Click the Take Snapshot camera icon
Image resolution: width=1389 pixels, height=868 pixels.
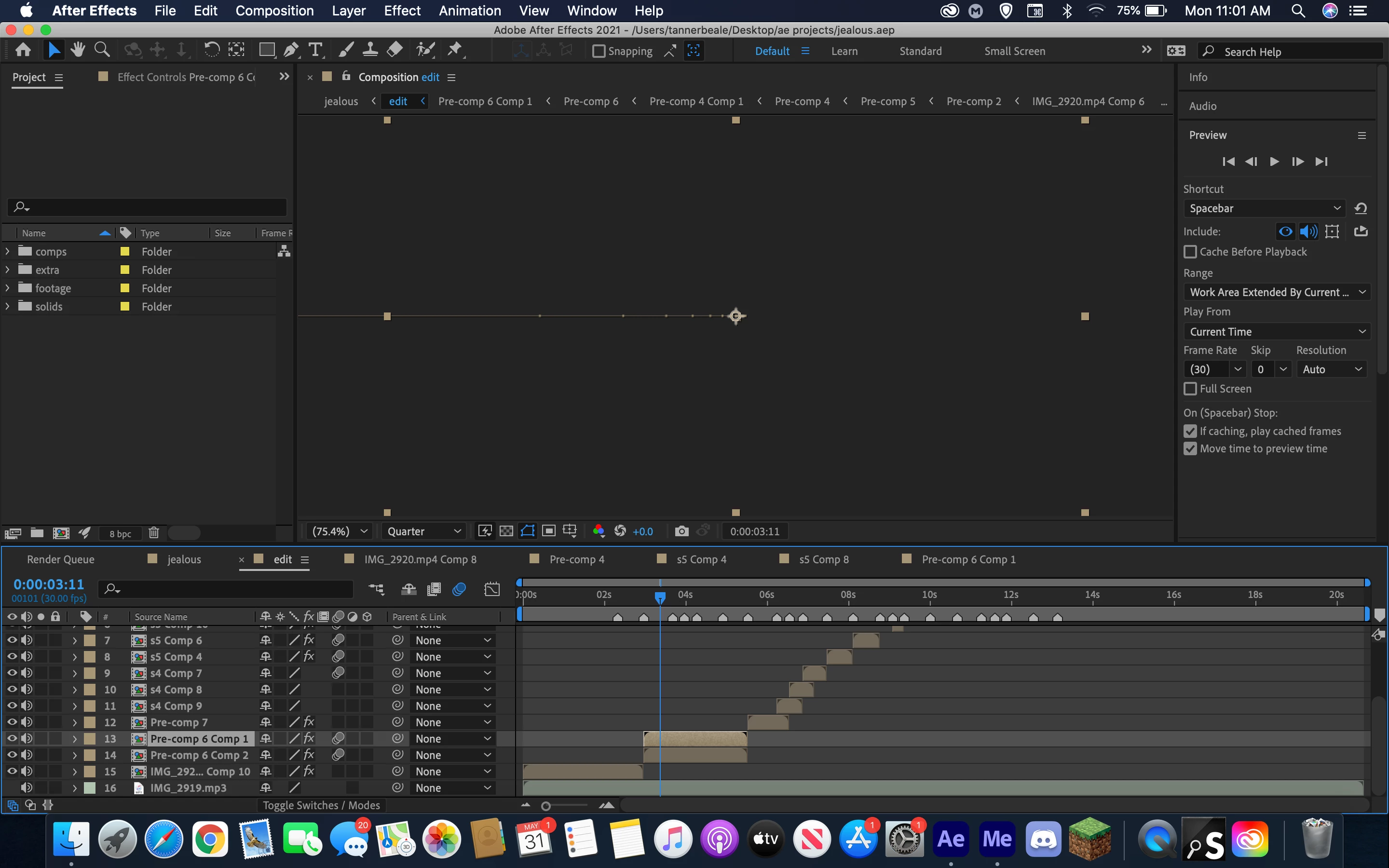pos(681,531)
